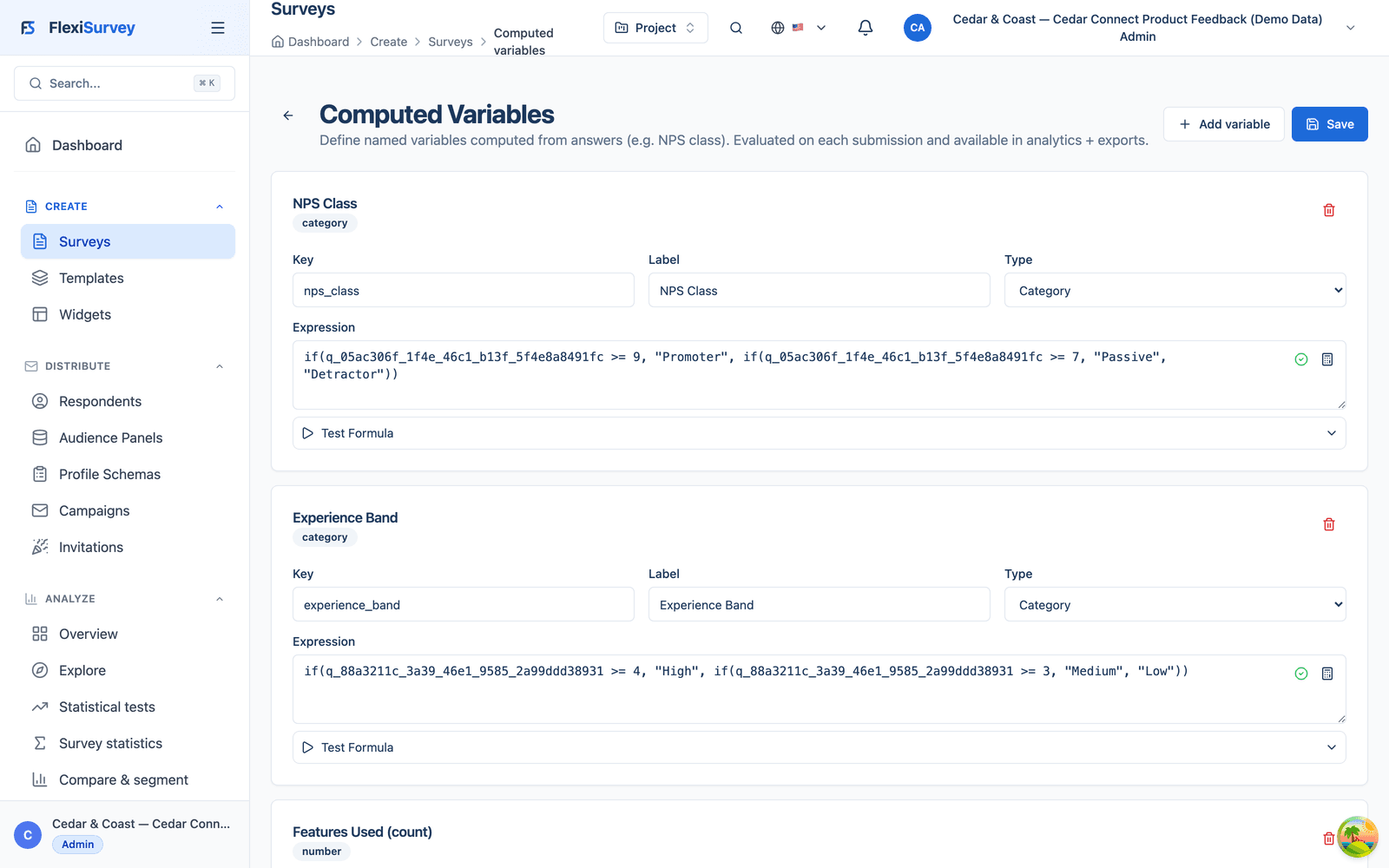Open the account profile at sidebar bottom

pos(124,834)
